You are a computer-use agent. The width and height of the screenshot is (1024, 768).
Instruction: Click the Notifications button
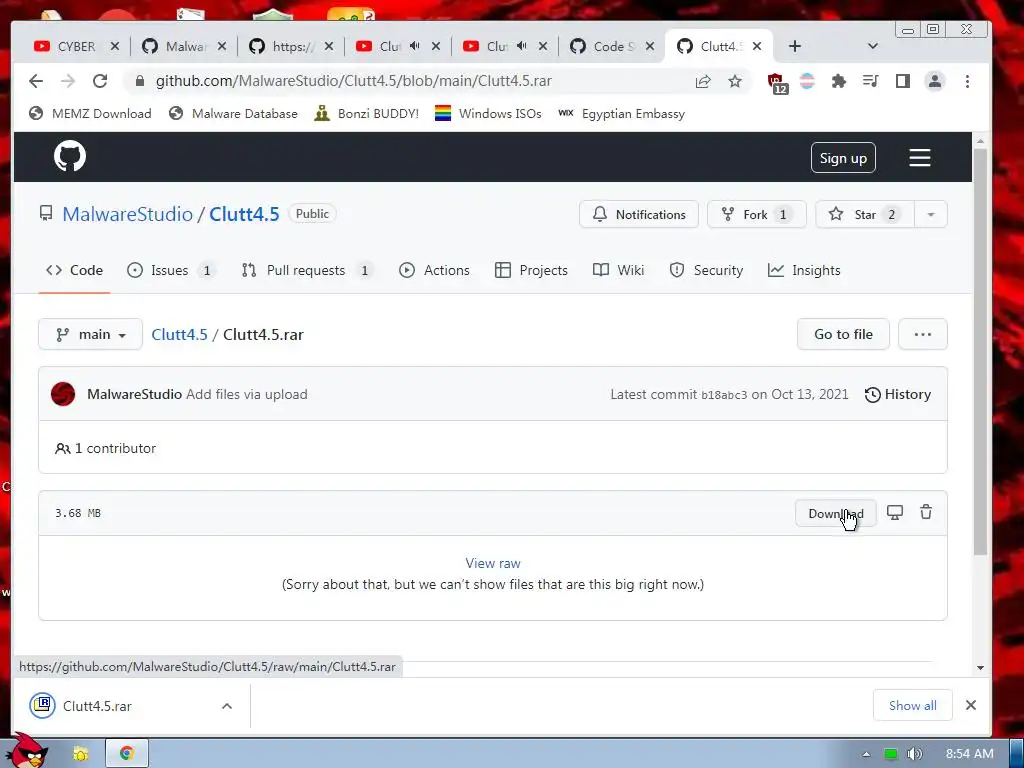point(639,214)
